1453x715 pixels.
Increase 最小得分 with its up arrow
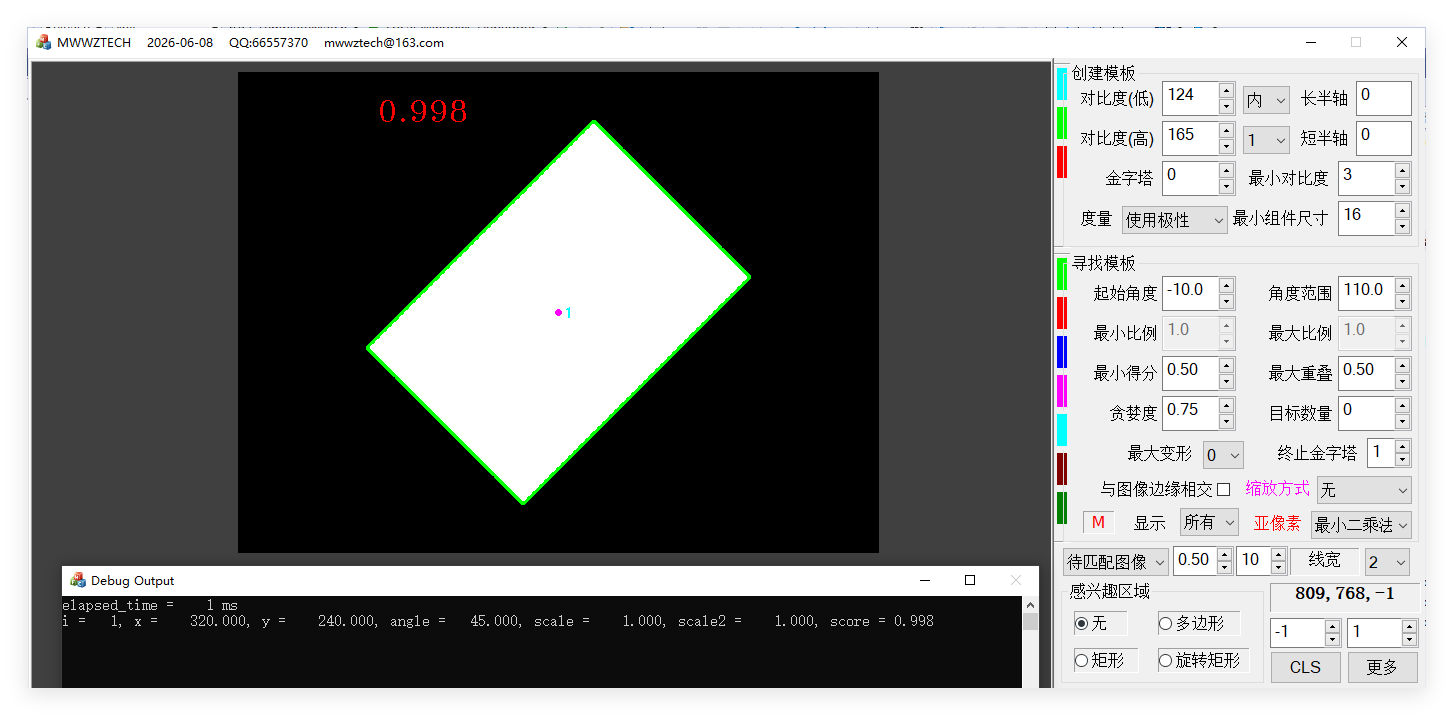1227,366
